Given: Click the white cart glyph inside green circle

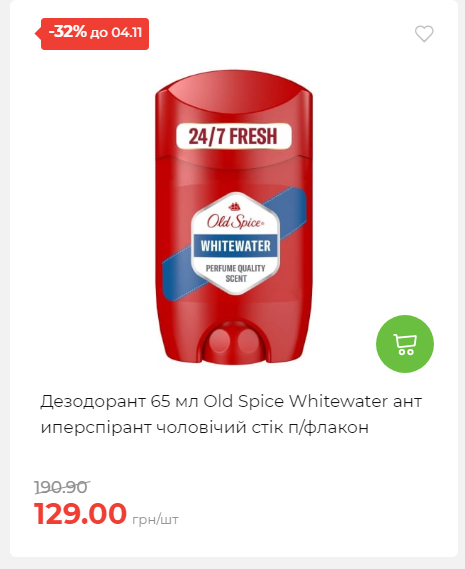Looking at the screenshot, I should 405,344.
